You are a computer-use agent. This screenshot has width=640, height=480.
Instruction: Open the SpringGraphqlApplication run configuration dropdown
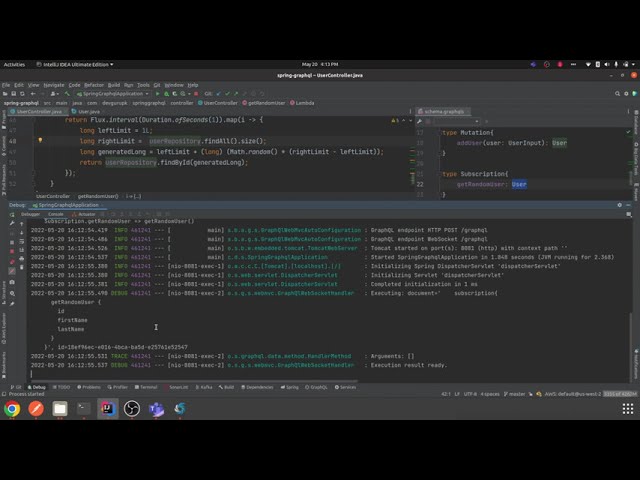point(113,94)
